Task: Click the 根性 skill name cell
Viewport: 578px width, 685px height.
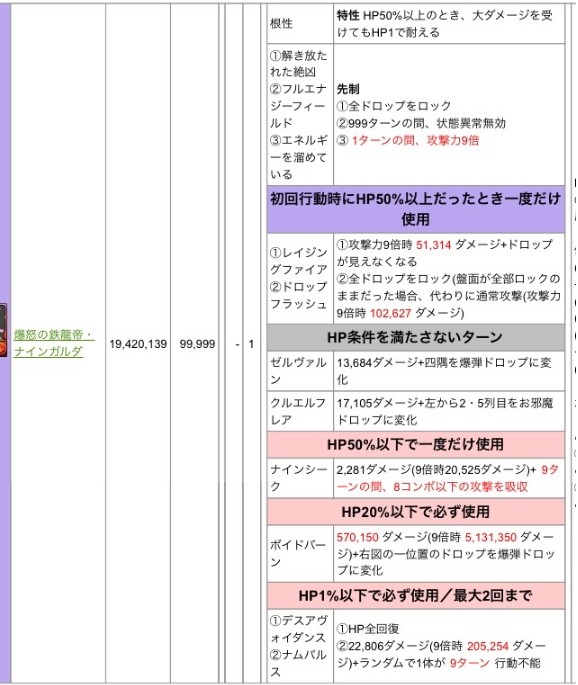Action: click(300, 24)
